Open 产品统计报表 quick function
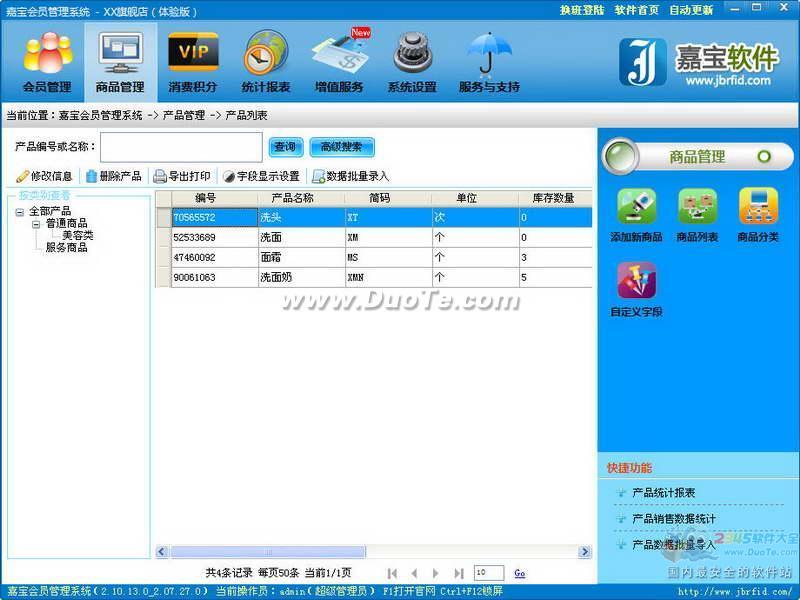Viewport: 800px width, 600px height. (663, 493)
